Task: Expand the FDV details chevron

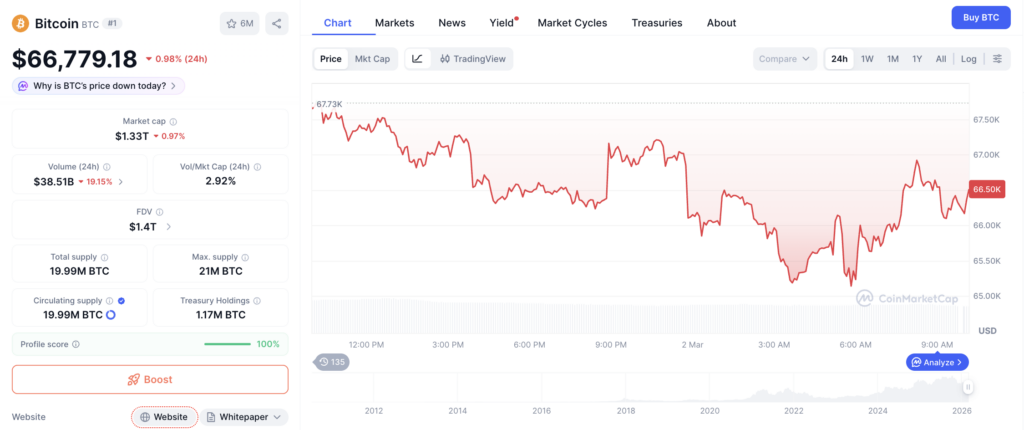Action: click(x=169, y=227)
